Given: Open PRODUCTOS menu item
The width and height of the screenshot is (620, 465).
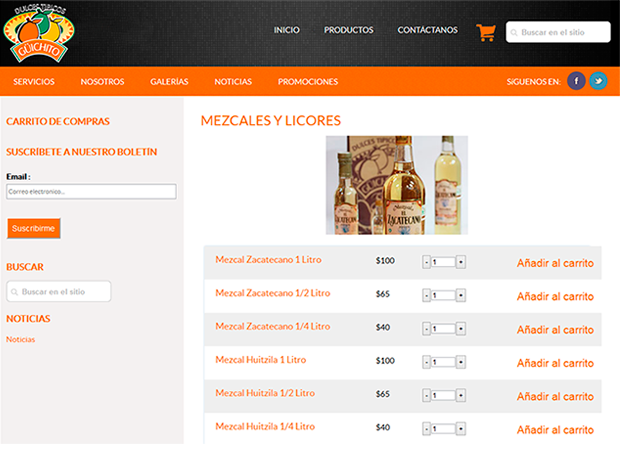Looking at the screenshot, I should pos(348,30).
